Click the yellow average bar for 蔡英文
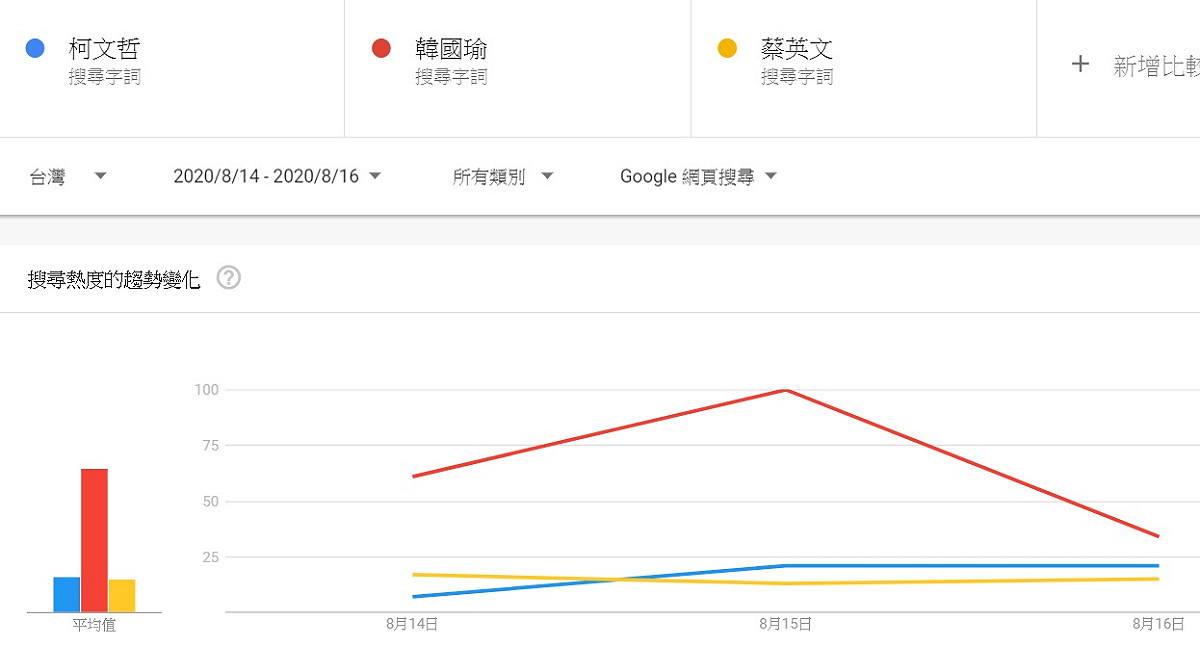 [122, 596]
